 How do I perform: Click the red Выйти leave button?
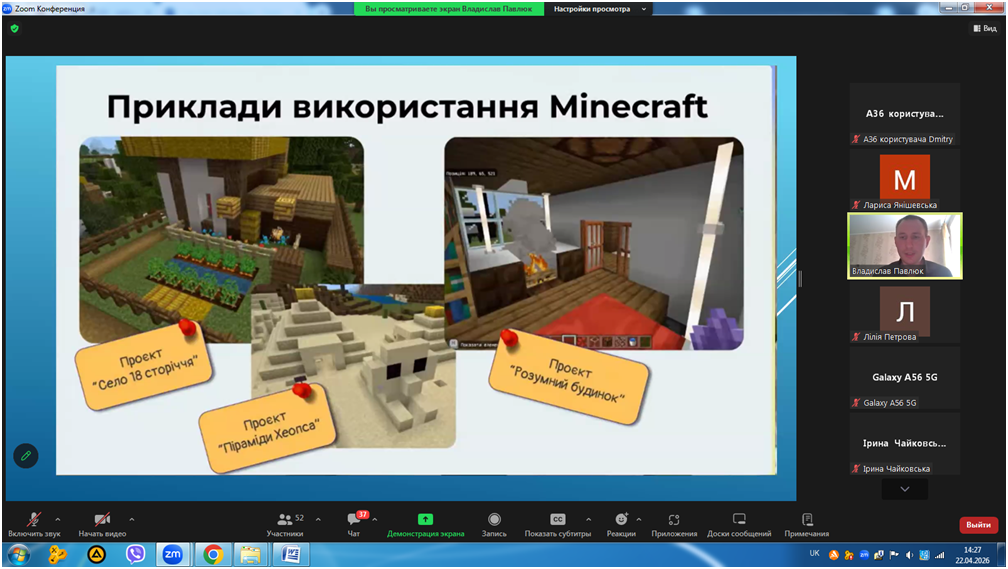tap(978, 525)
